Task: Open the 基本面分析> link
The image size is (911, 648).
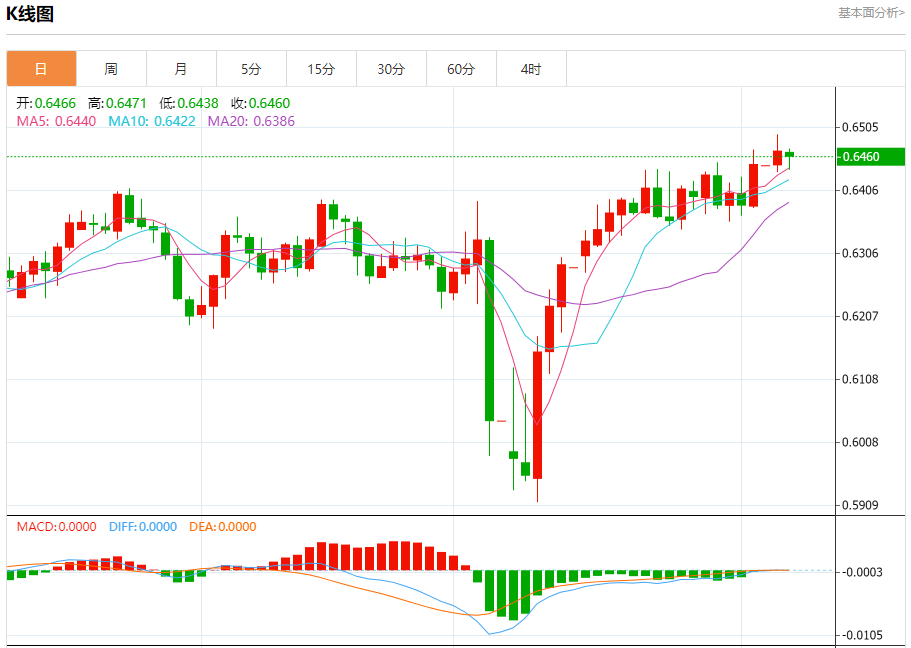Action: [871, 13]
